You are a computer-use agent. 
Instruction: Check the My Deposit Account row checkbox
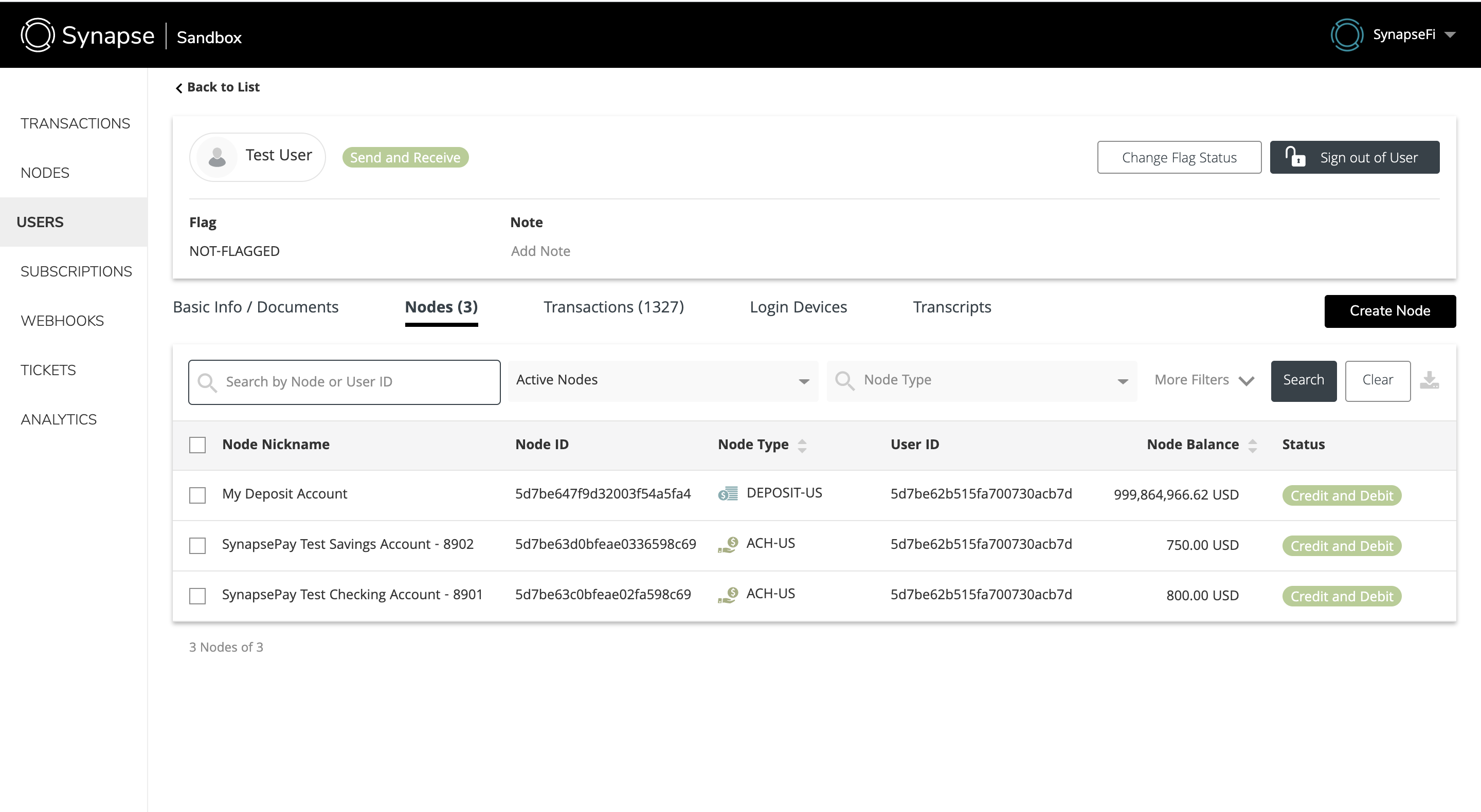tap(197, 495)
